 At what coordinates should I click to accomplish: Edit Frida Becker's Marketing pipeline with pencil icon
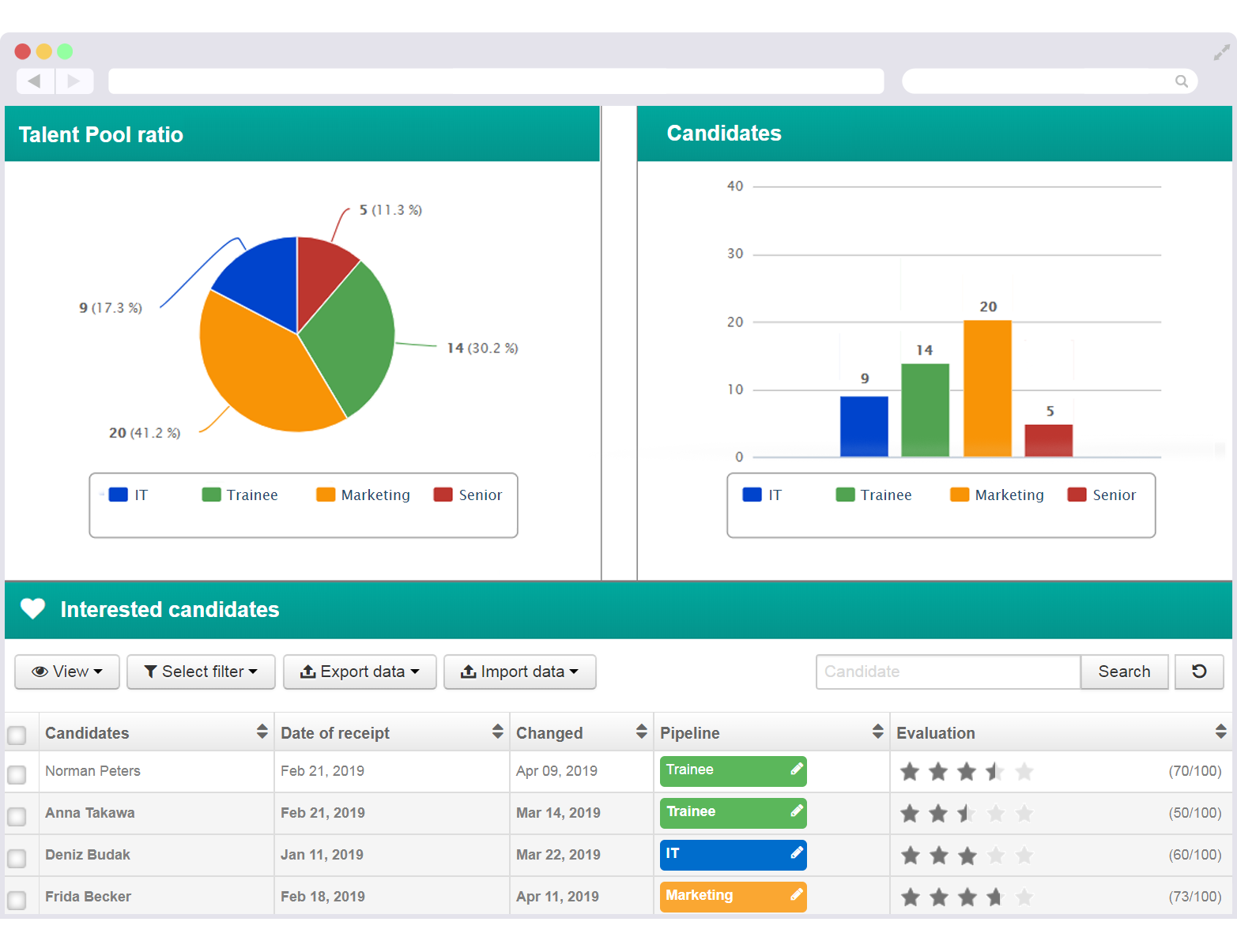(797, 895)
